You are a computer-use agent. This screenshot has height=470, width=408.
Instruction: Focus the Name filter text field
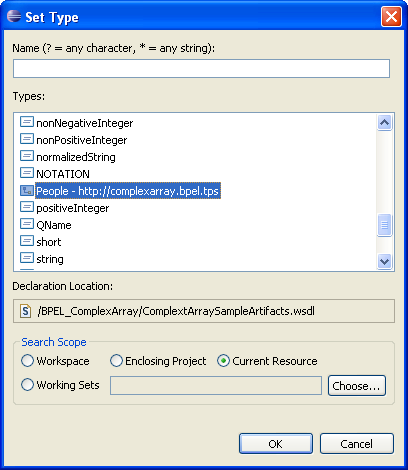[201, 69]
